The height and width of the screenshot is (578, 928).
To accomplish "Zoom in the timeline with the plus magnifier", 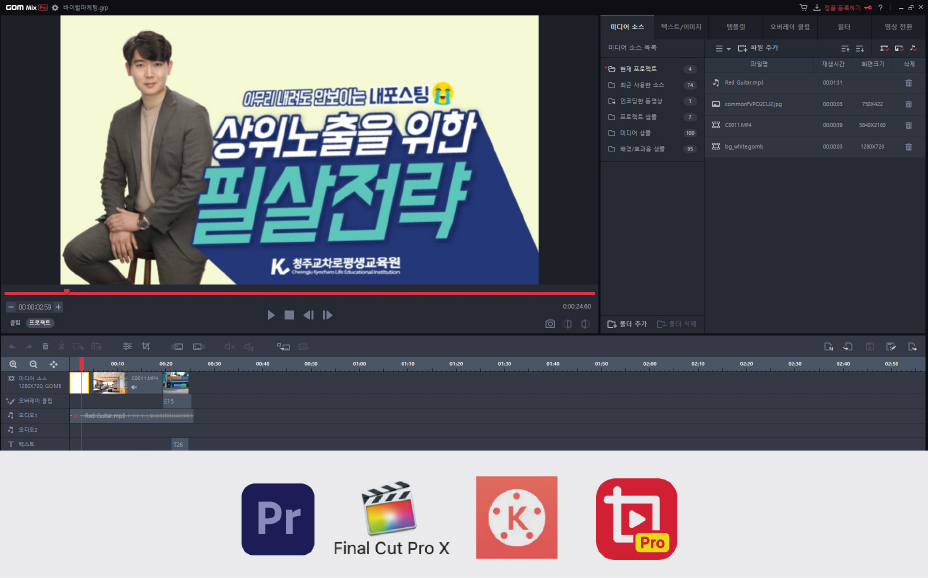I will coord(13,364).
